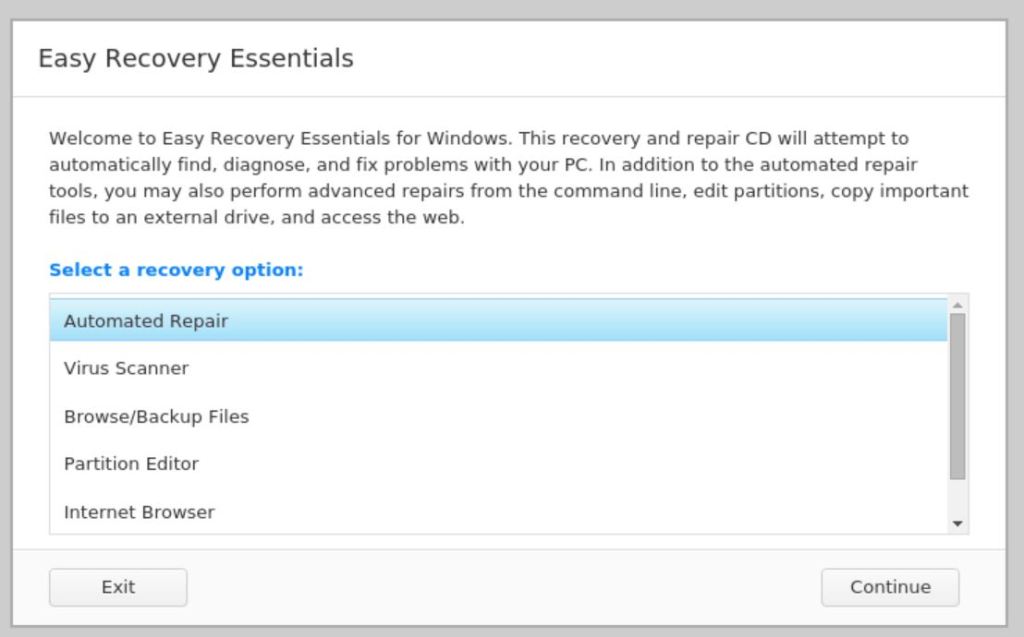Choose the option to access the web
This screenshot has width=1024, height=637.
pos(139,512)
